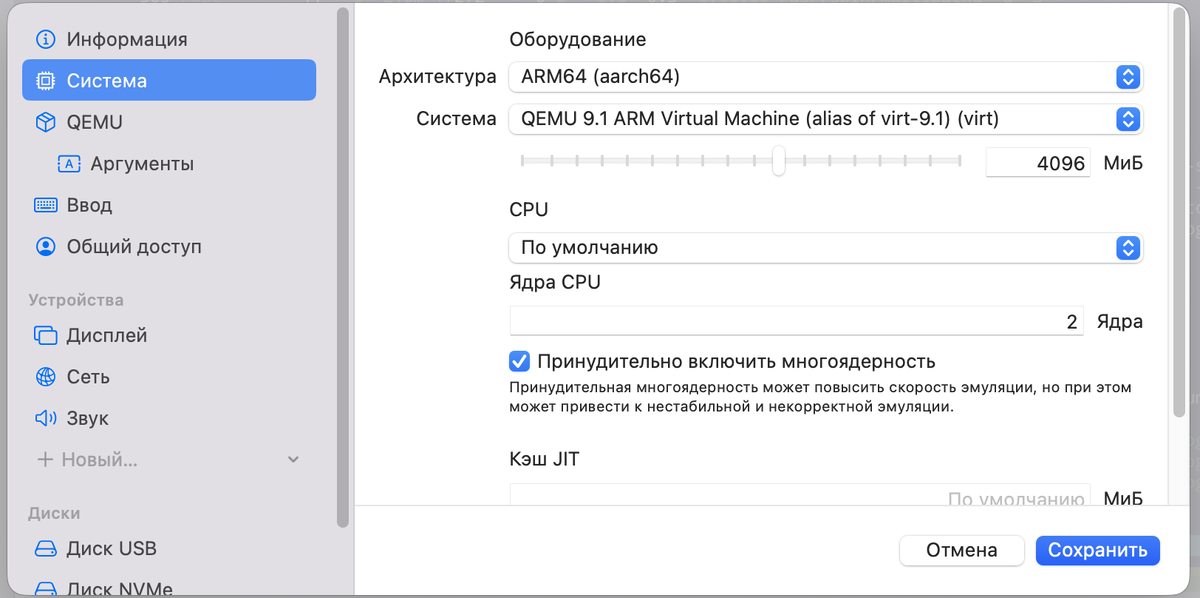Viewport: 1200px width, 598px height.
Task: Click the Информация info icon in the sidebar
Action: click(x=46, y=40)
